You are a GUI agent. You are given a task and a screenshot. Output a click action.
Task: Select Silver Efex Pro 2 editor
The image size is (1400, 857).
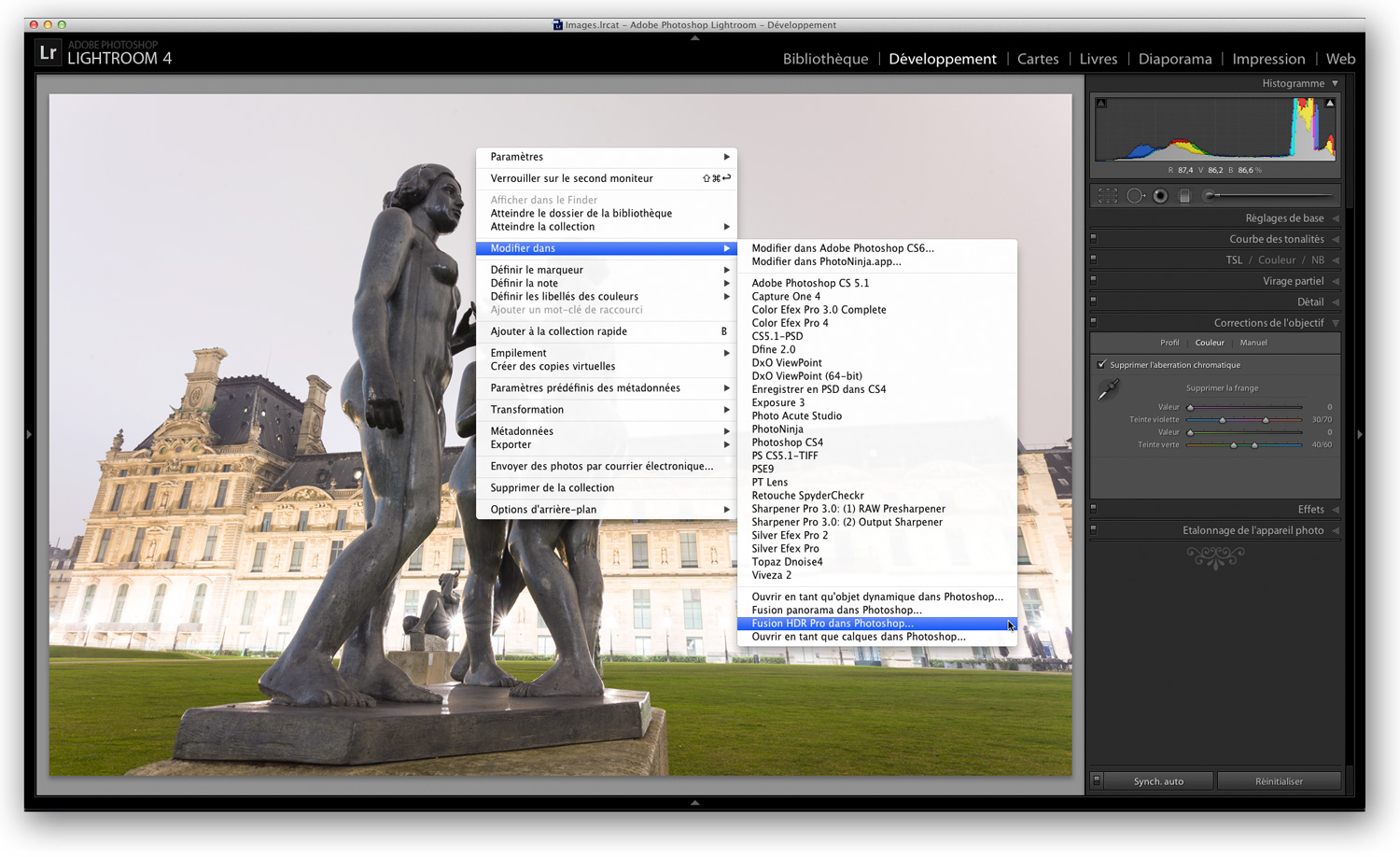coord(876,536)
